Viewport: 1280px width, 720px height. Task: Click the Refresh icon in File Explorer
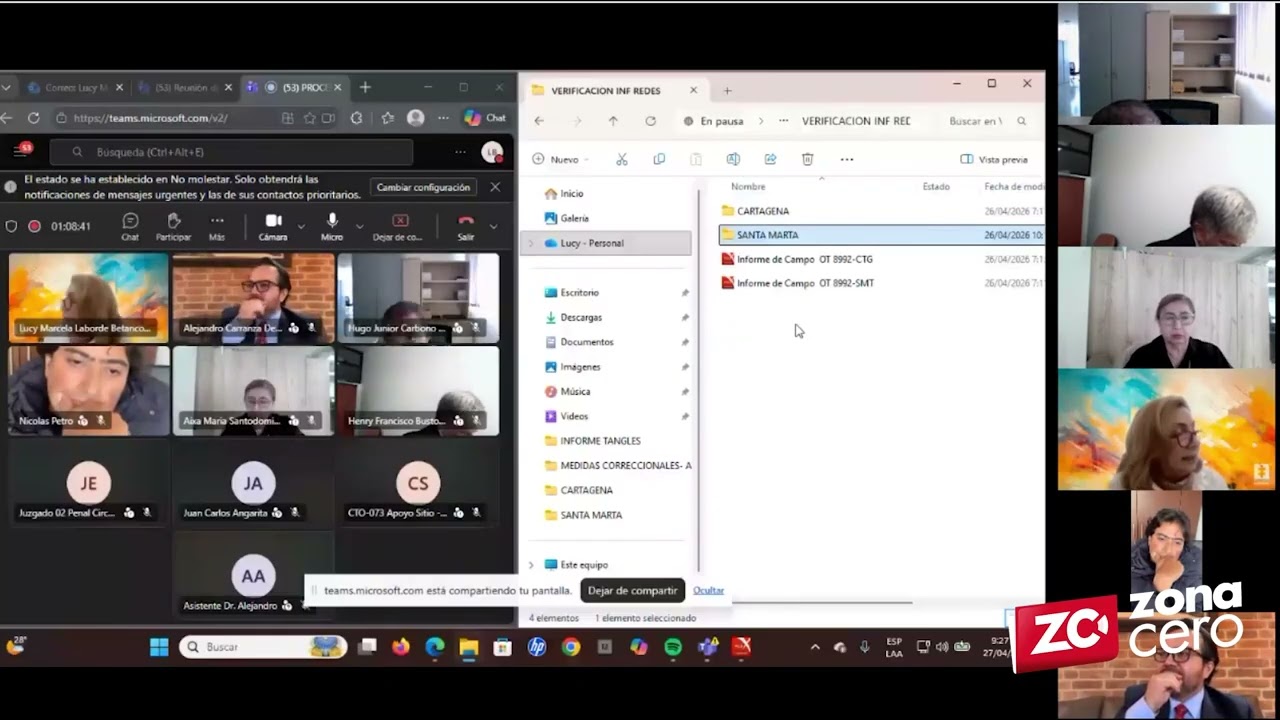pyautogui.click(x=650, y=121)
